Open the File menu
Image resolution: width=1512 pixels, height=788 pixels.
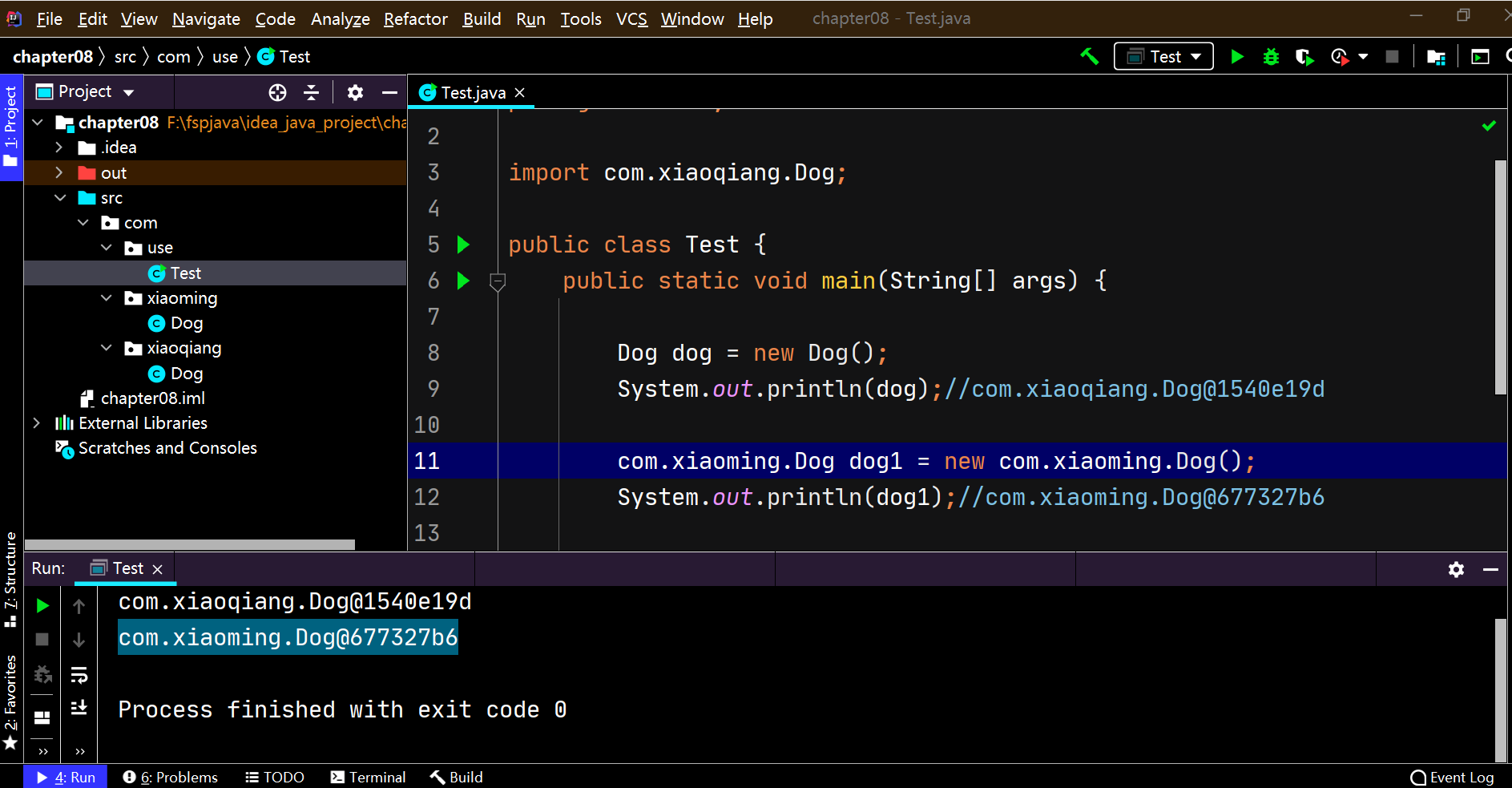[49, 18]
